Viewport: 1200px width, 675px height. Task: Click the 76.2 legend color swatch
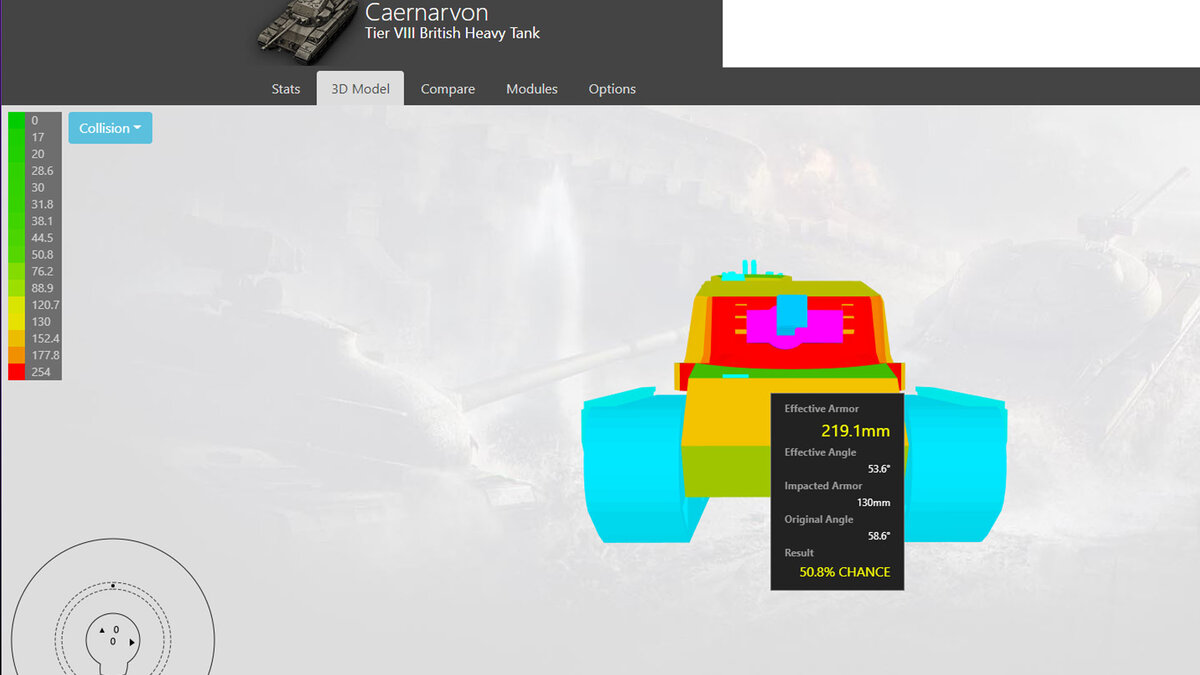coord(17,271)
